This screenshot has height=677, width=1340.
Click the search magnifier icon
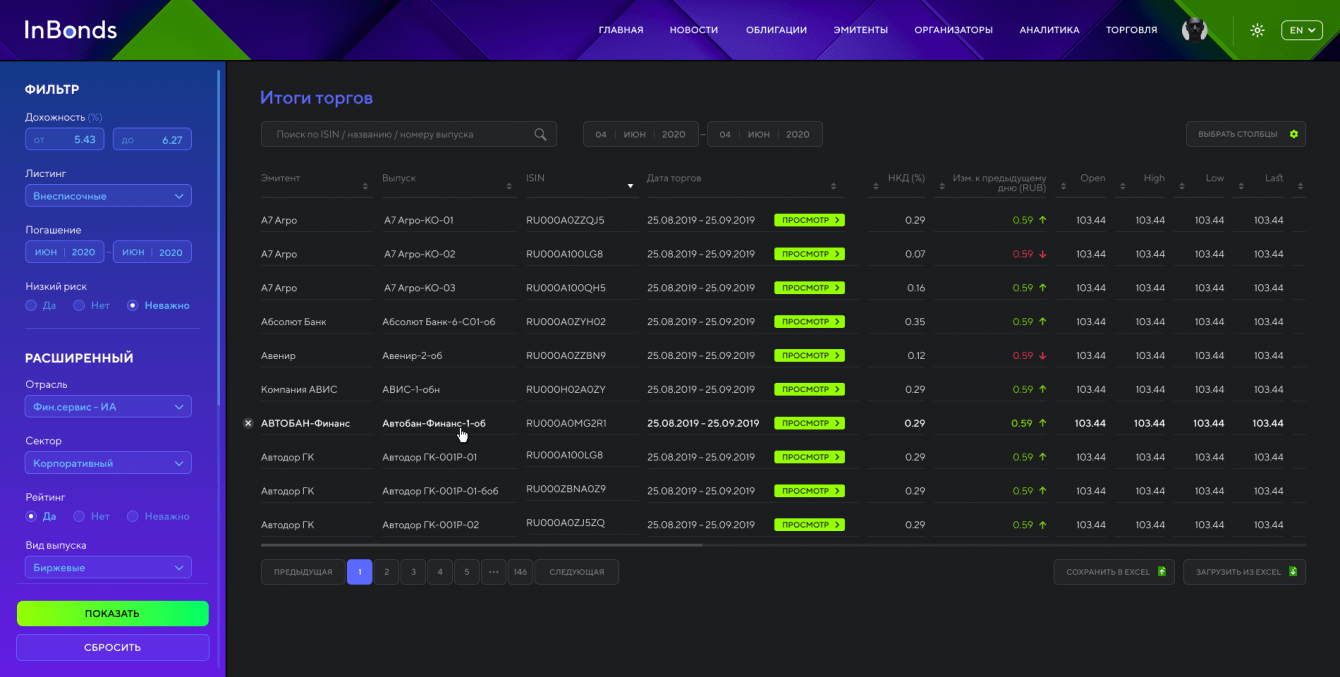click(540, 134)
